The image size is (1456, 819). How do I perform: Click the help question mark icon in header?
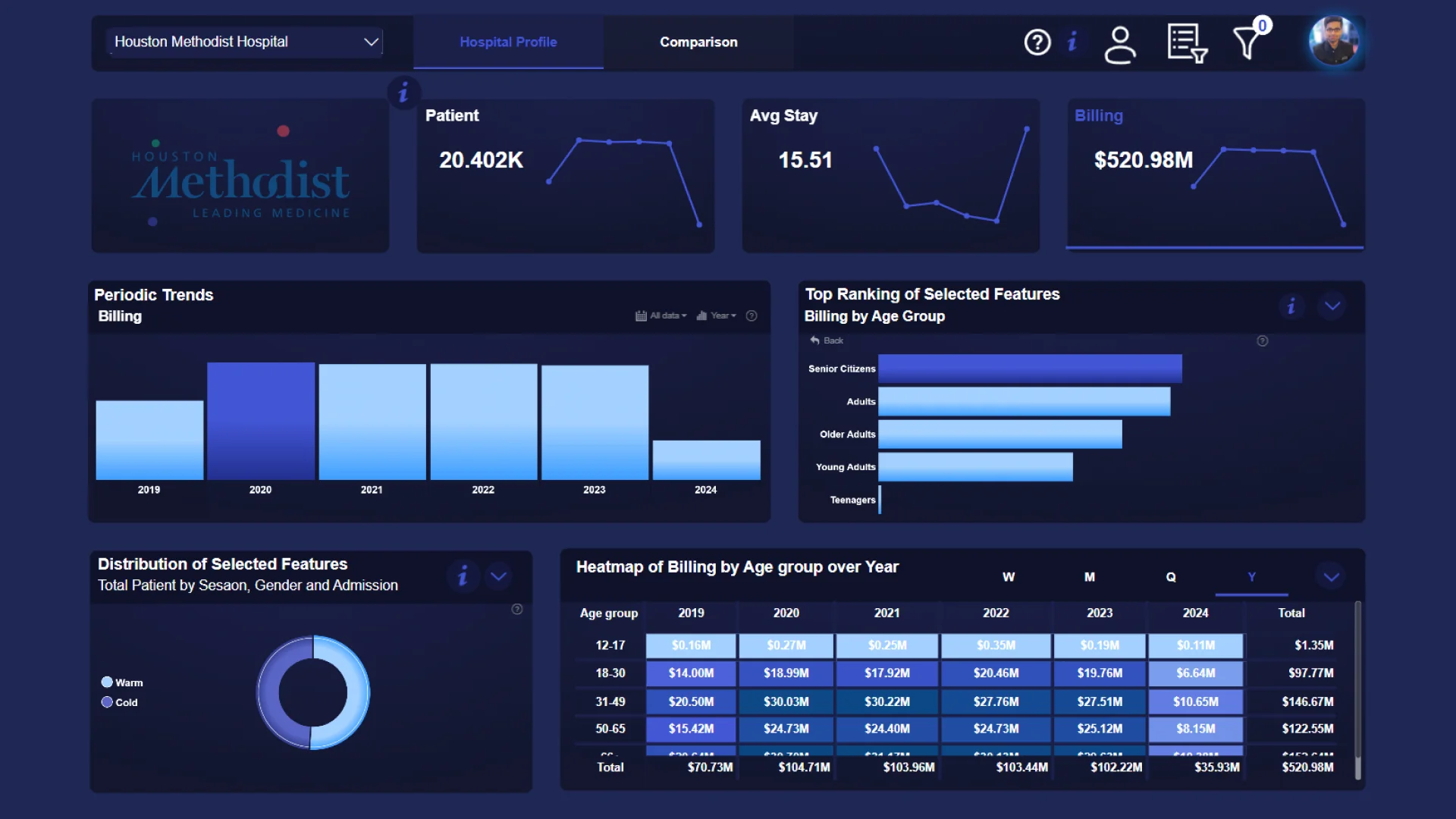pos(1037,42)
